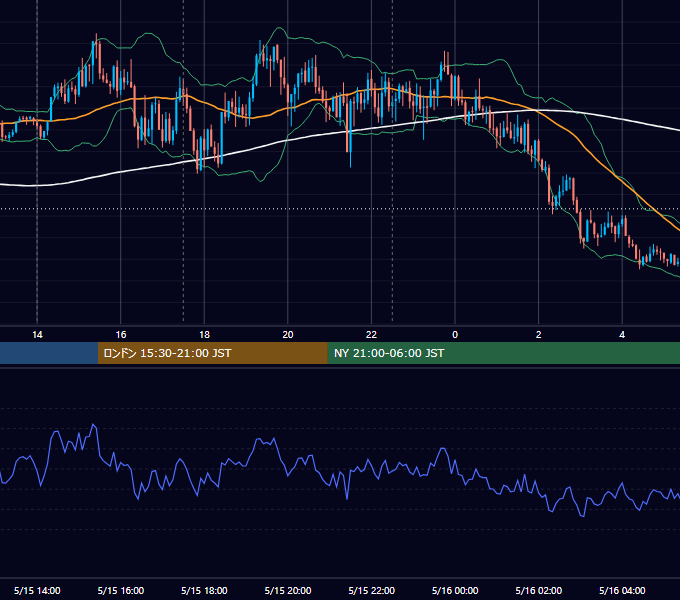The height and width of the screenshot is (600, 680).
Task: Click hour label 20 on the price chart axis
Action: pyautogui.click(x=288, y=335)
